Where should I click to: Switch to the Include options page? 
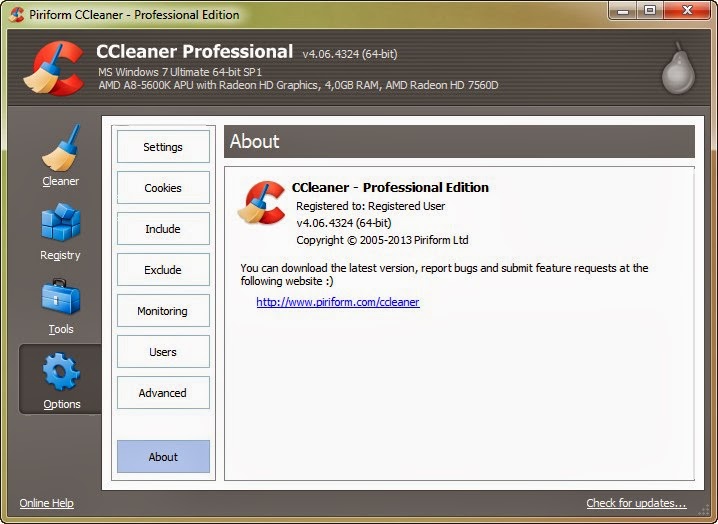click(x=163, y=229)
